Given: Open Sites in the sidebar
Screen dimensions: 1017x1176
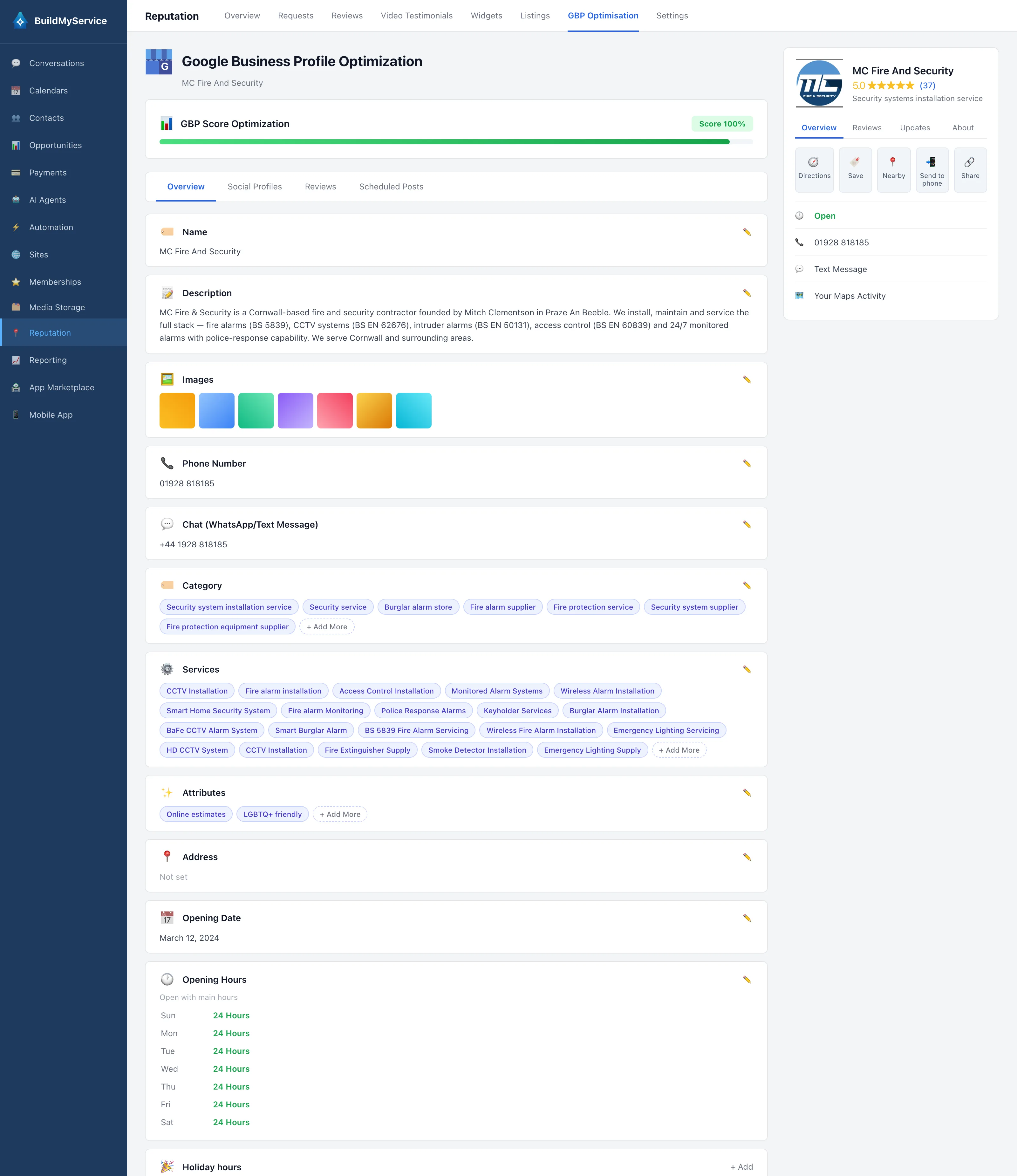Looking at the screenshot, I should [64, 254].
